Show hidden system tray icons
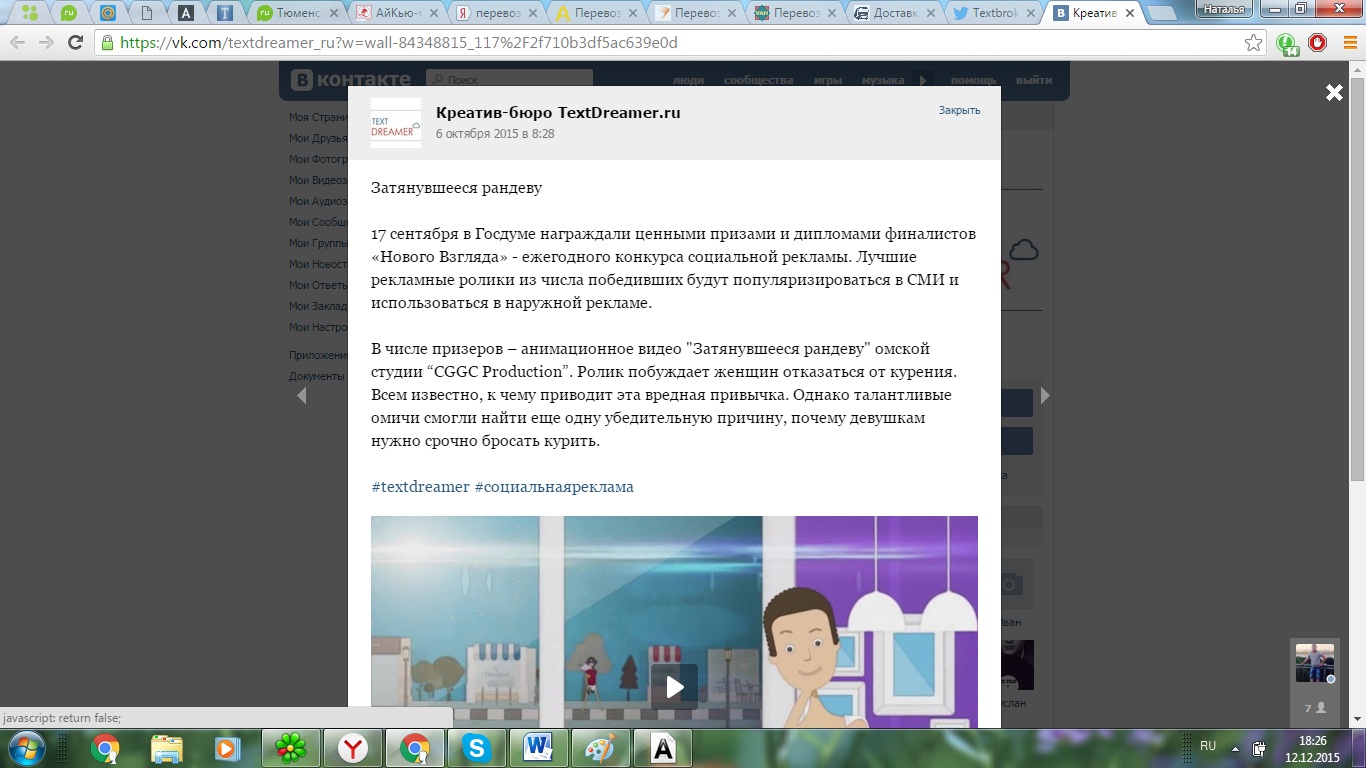Image resolution: width=1366 pixels, height=768 pixels. coord(1235,748)
